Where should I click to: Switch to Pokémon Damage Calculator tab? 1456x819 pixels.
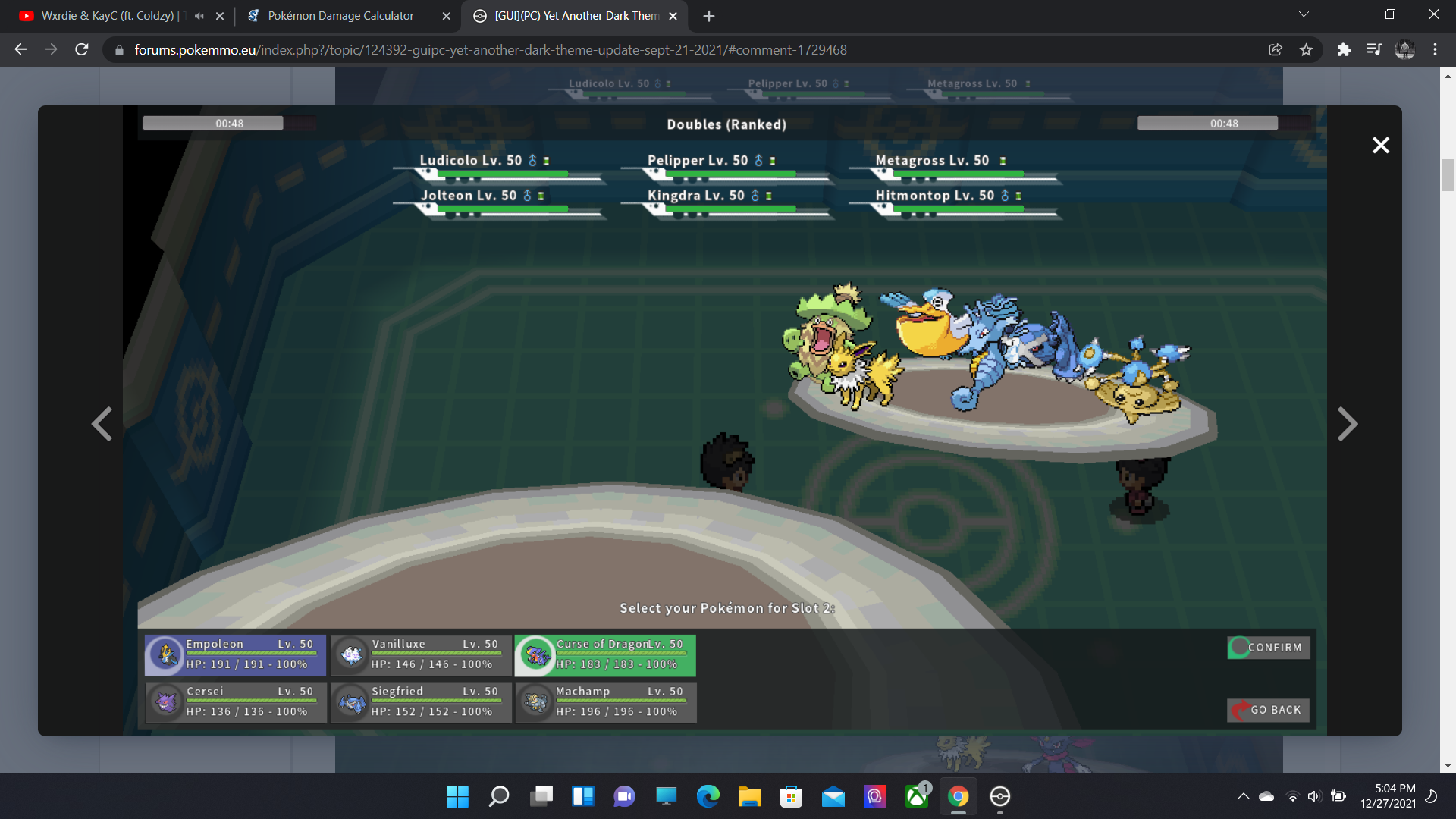tap(340, 16)
